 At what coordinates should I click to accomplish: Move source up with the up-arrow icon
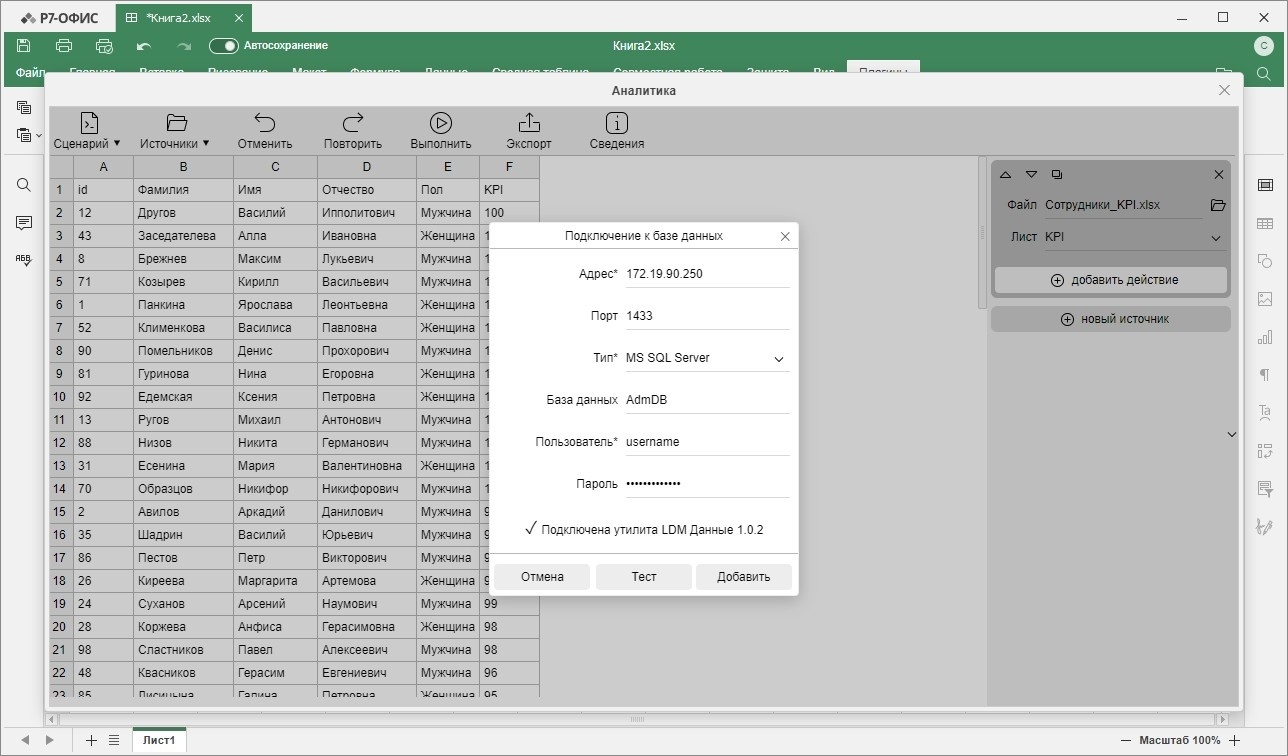tap(1006, 174)
